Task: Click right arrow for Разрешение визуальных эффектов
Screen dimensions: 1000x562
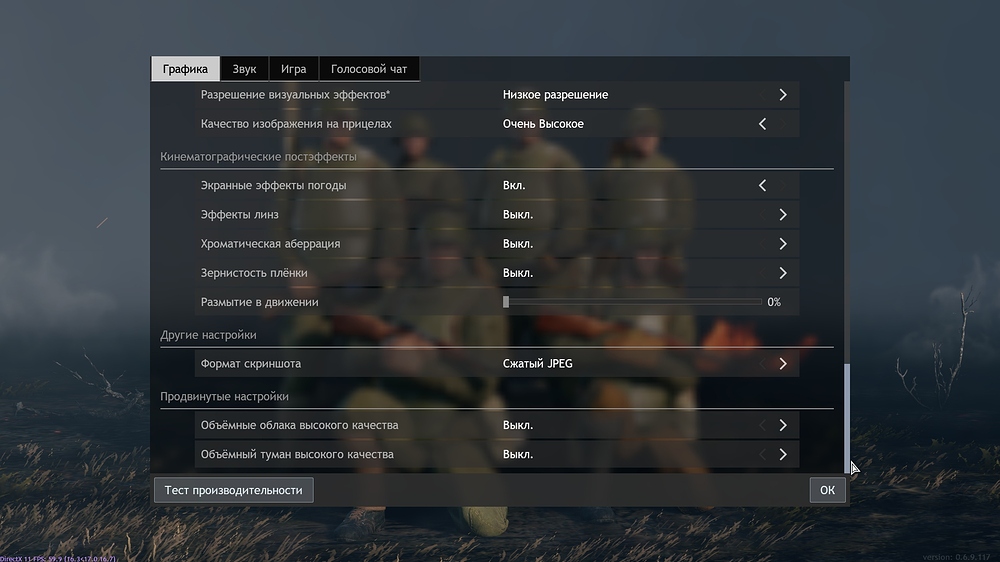Action: point(782,95)
